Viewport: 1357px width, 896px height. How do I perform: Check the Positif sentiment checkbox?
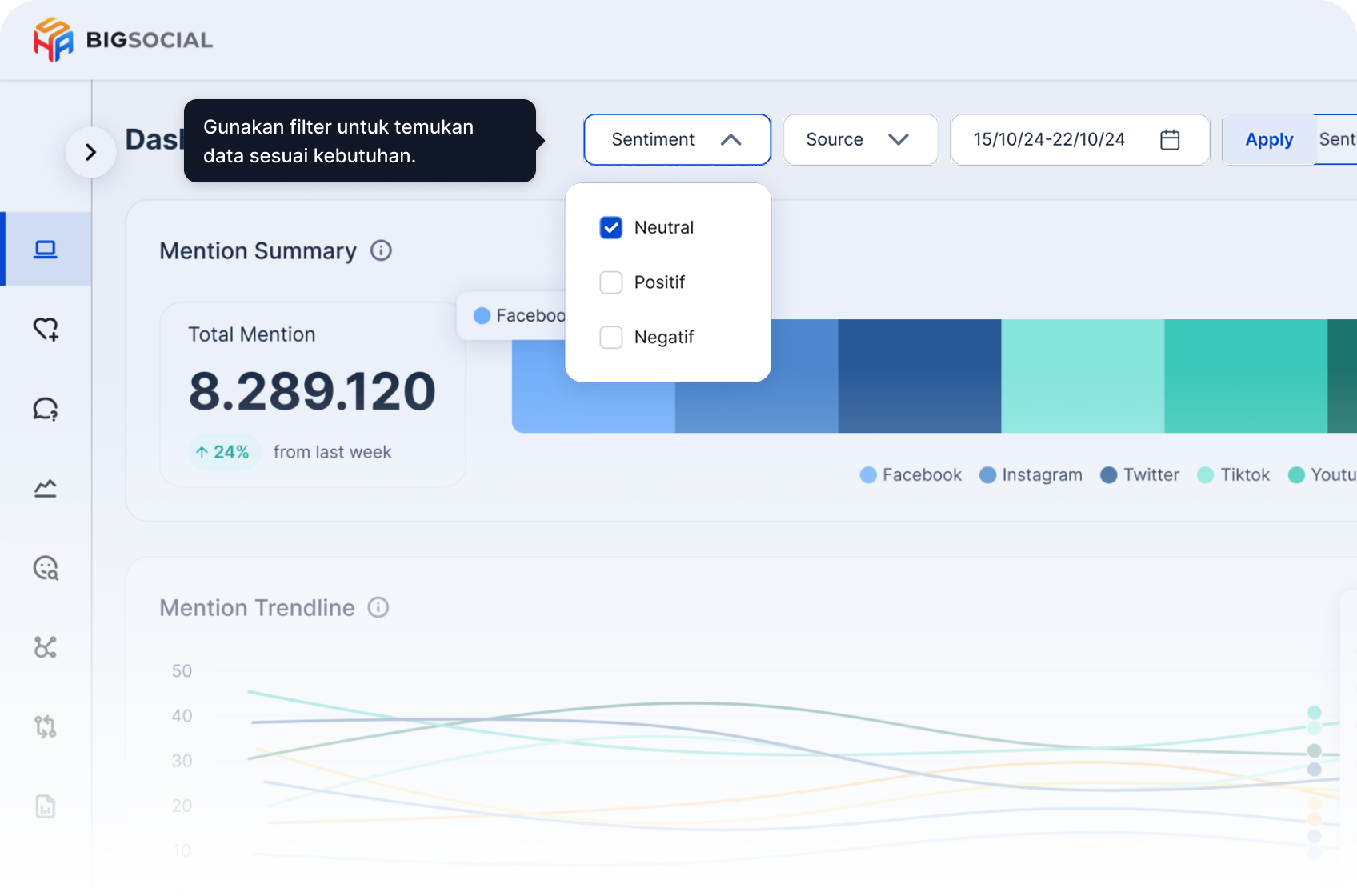point(611,282)
